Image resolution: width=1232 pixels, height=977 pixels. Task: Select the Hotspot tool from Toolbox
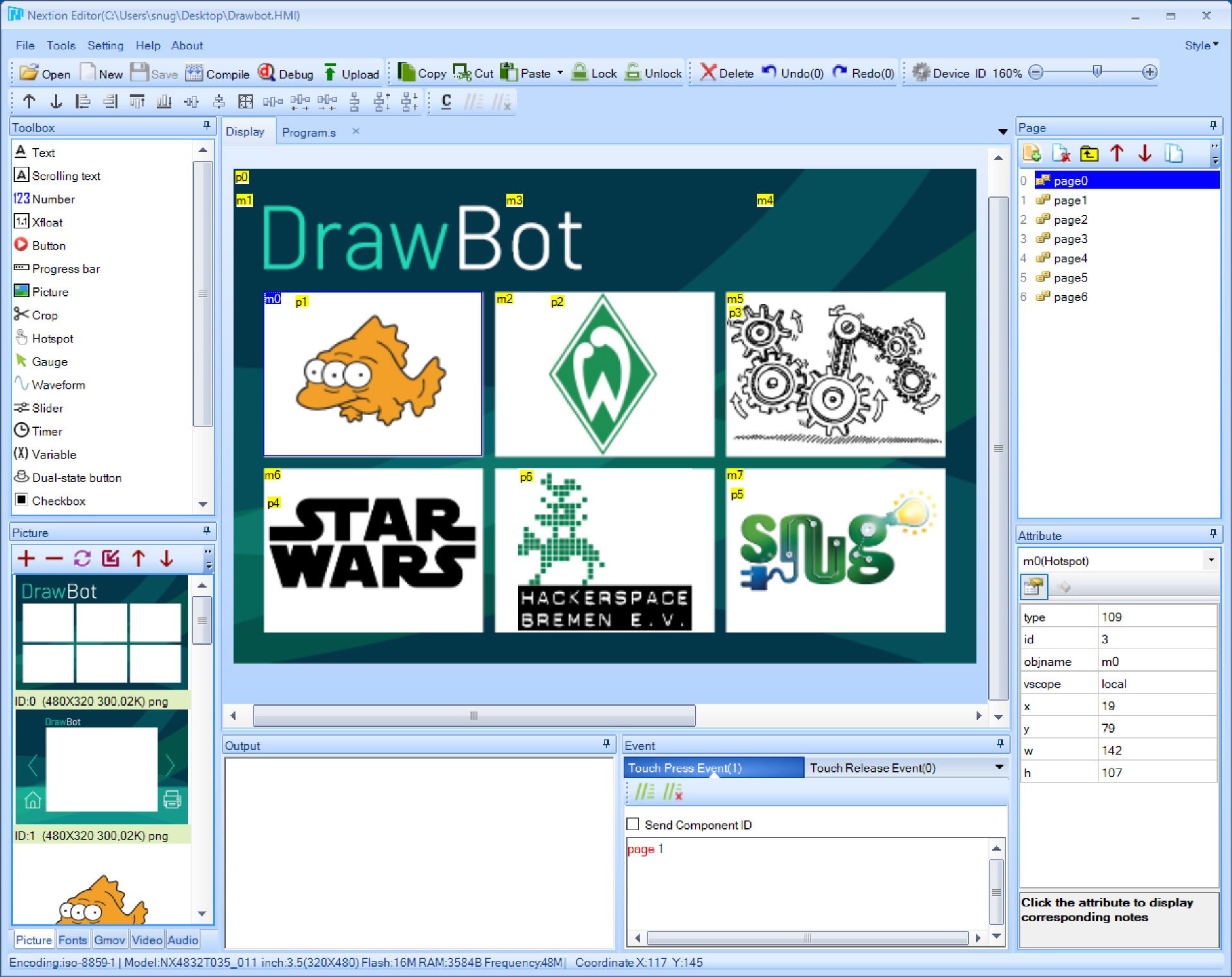53,338
